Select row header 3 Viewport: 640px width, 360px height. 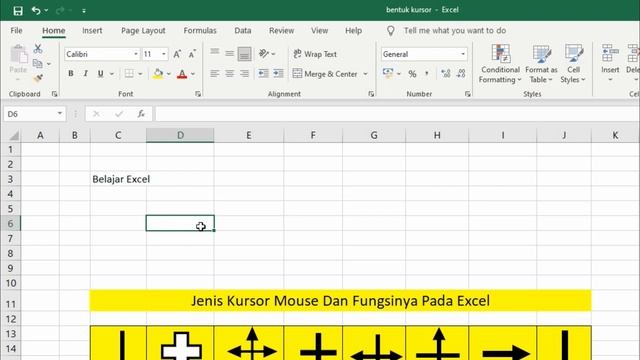(x=10, y=179)
